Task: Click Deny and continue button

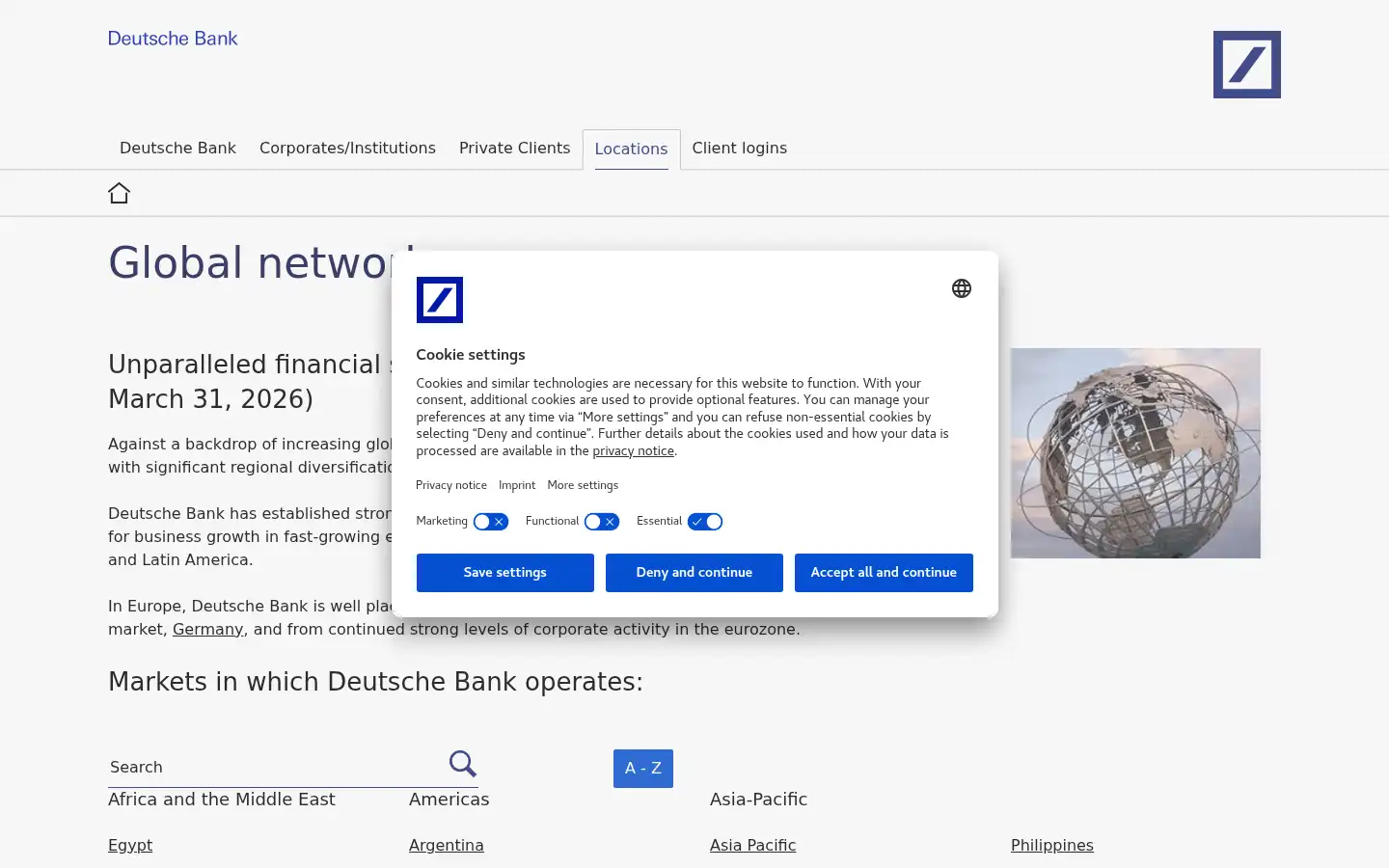Action: click(694, 572)
